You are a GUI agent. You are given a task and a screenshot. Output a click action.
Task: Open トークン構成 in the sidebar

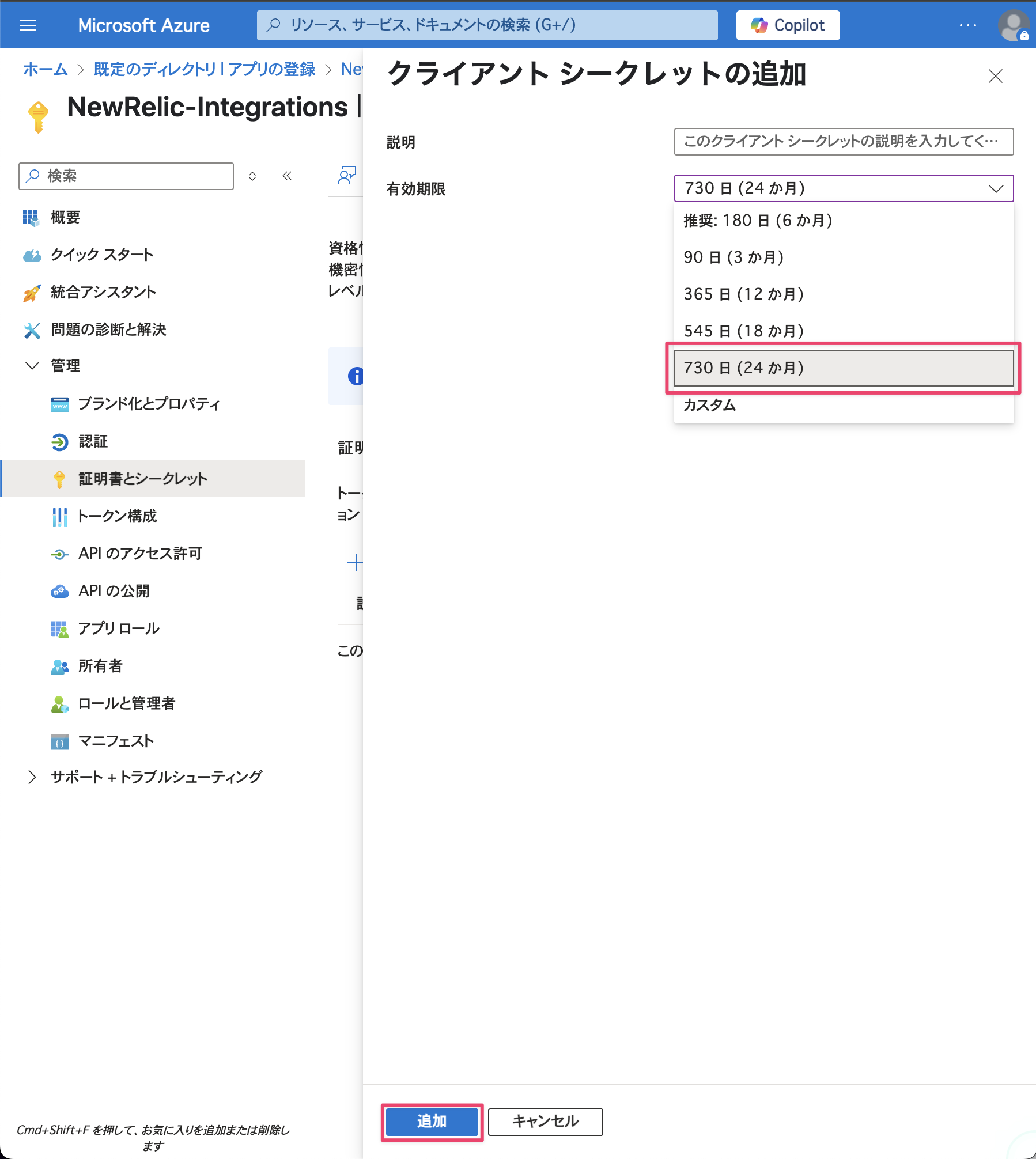point(118,516)
